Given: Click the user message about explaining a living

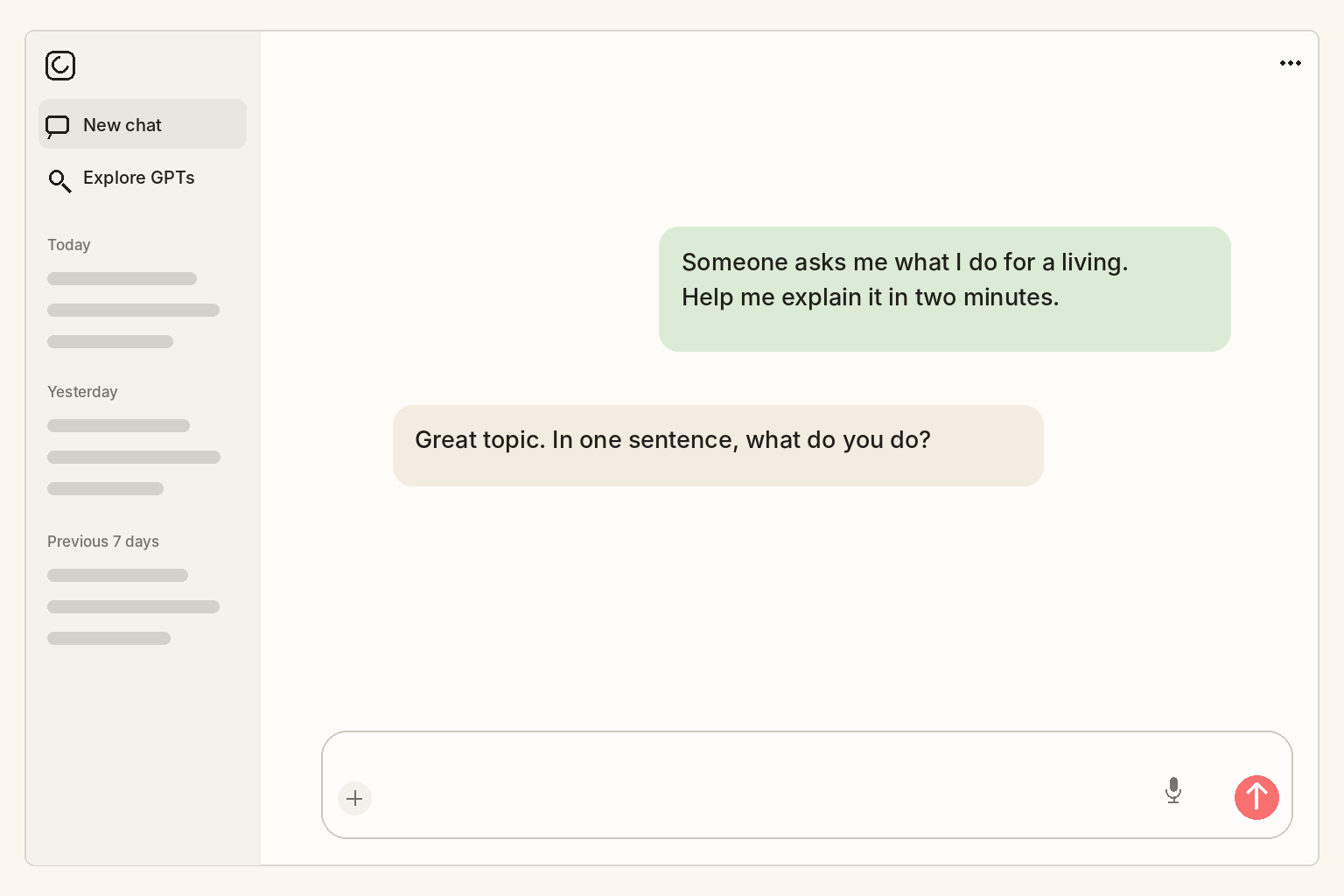Looking at the screenshot, I should [x=945, y=290].
